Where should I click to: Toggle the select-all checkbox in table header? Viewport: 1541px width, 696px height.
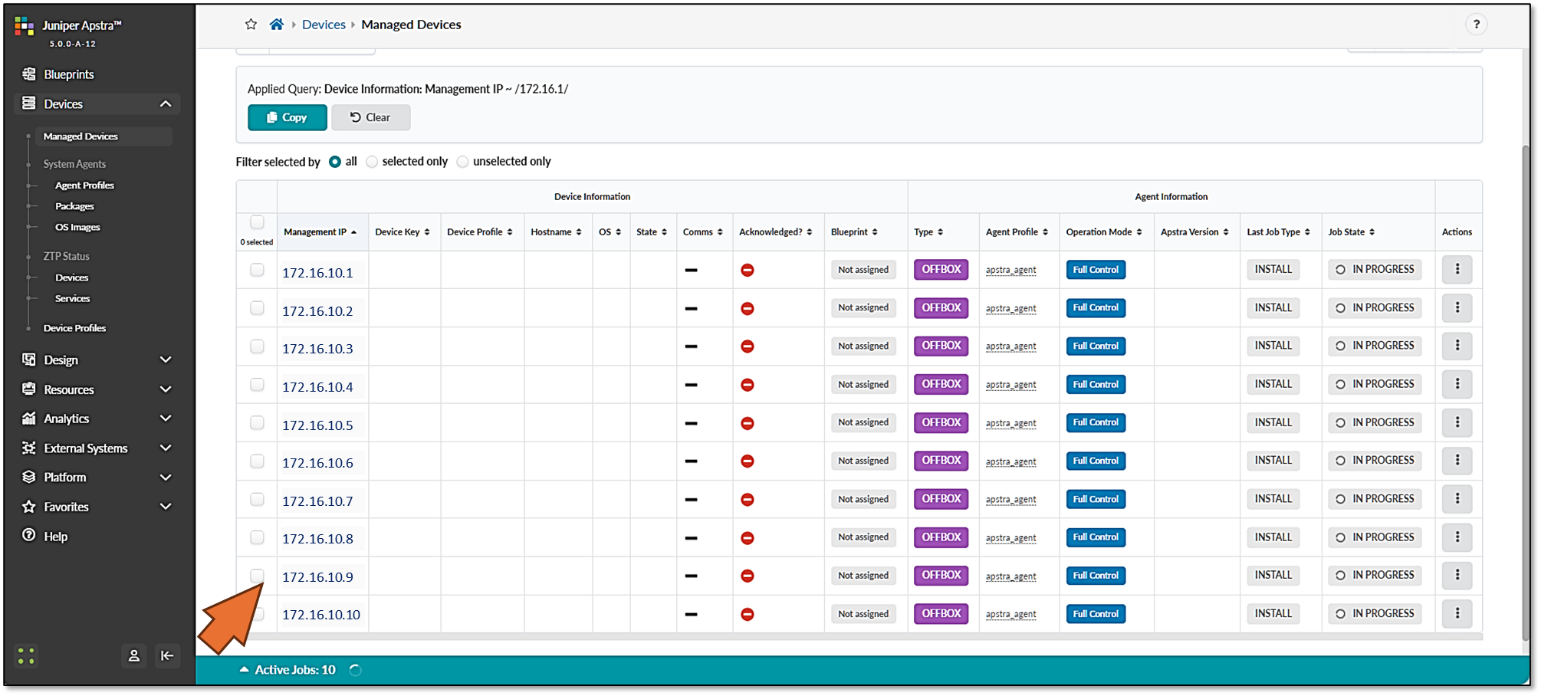(257, 223)
